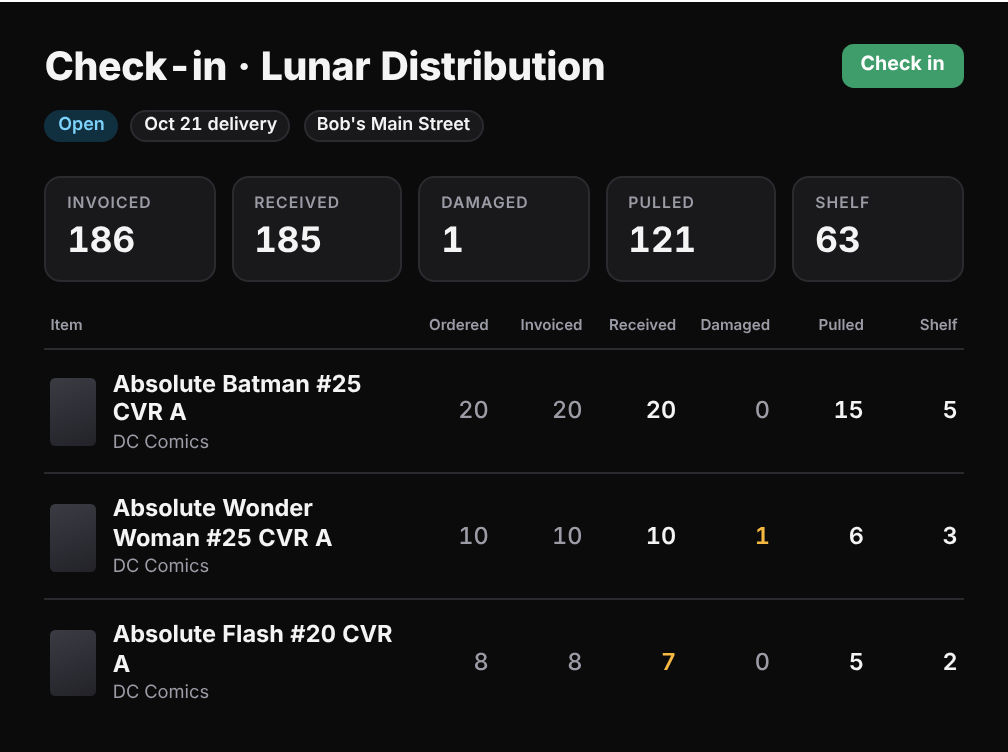Viewport: 1008px width, 752px height.
Task: Click the Bob's Main Street tag
Action: coord(393,125)
